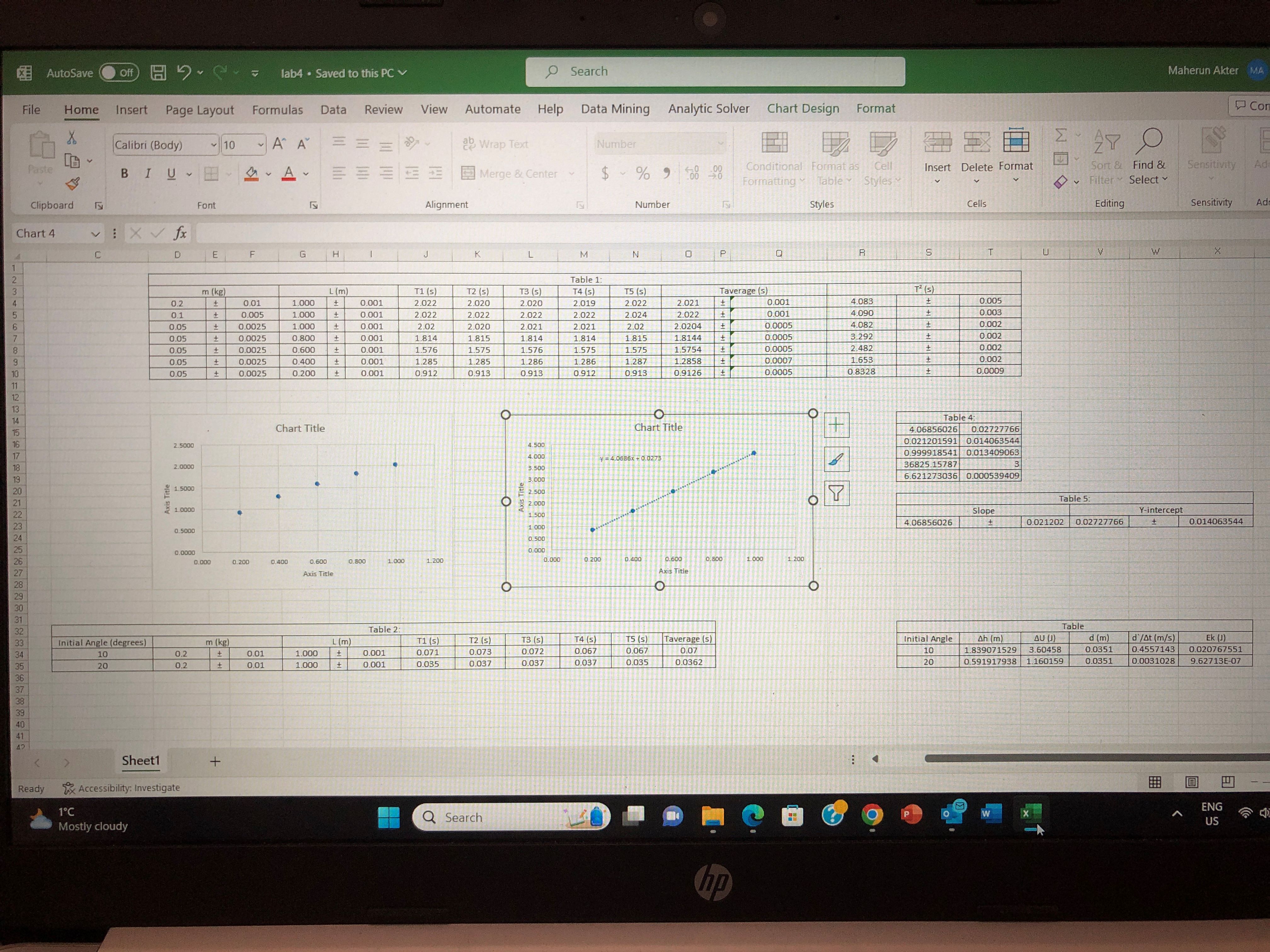The height and width of the screenshot is (952, 1270).
Task: Open the File menu
Action: (x=31, y=110)
